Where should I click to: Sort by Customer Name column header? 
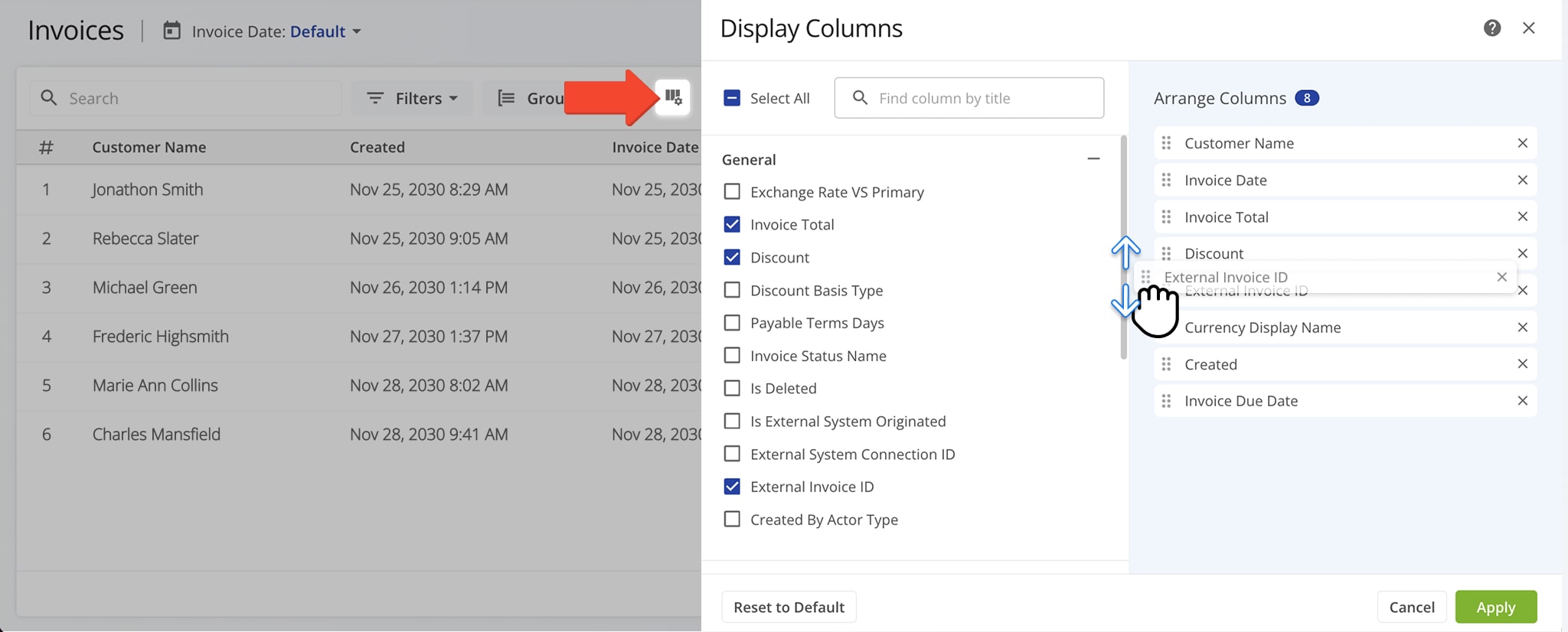149,147
